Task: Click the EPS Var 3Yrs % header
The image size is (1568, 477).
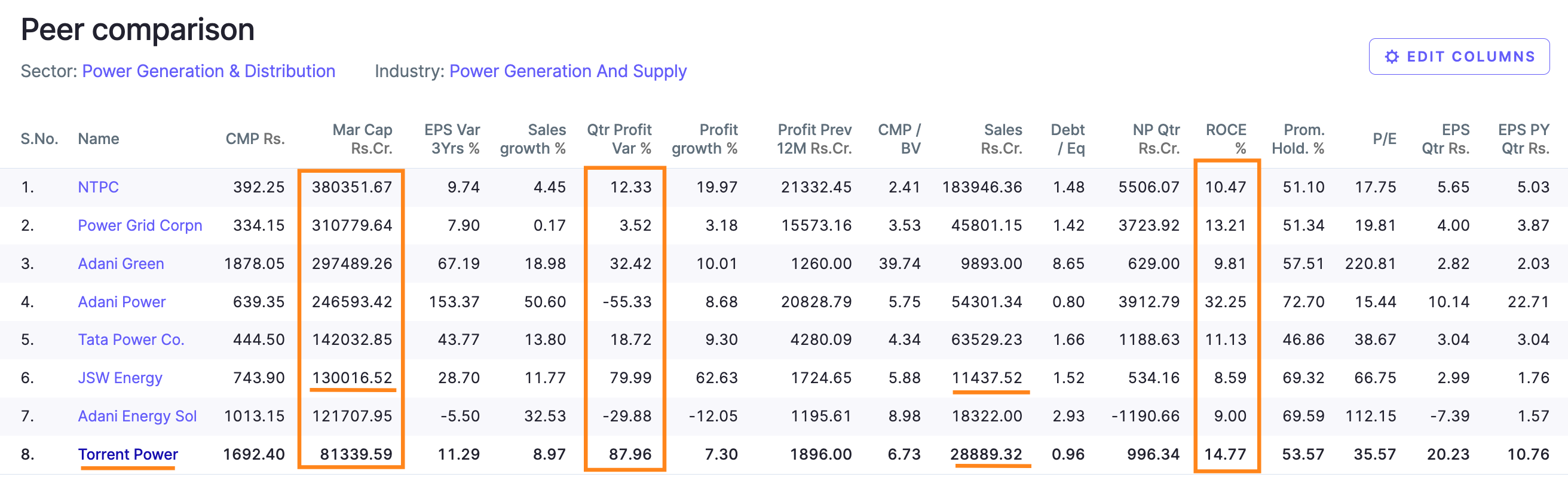Action: pos(452,139)
